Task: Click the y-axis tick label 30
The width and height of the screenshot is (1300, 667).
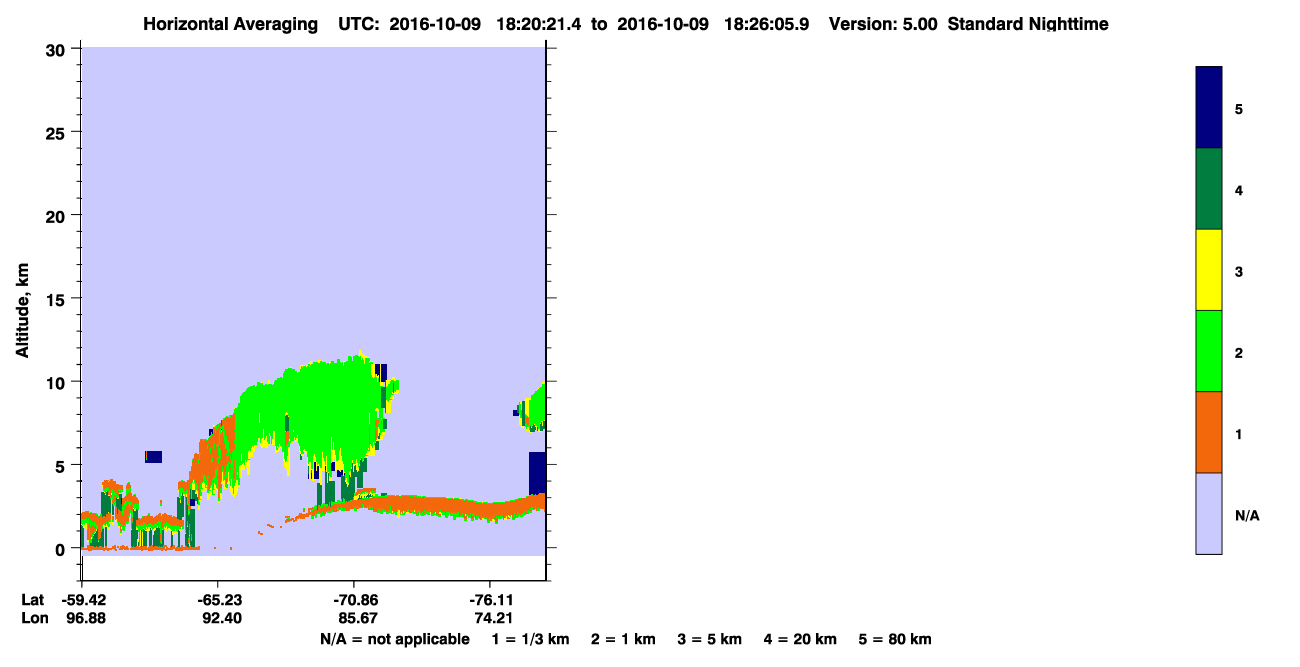Action: click(57, 49)
